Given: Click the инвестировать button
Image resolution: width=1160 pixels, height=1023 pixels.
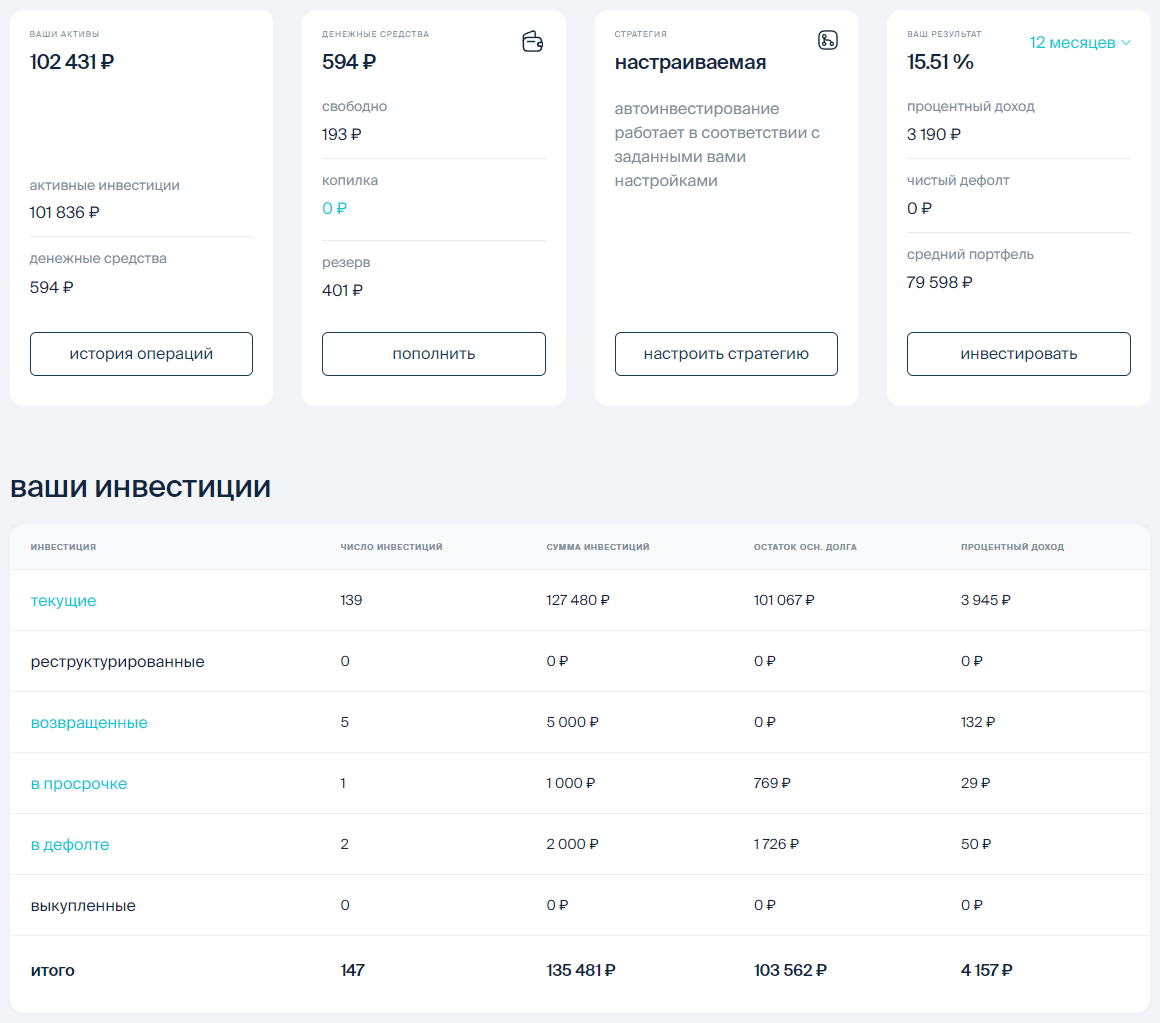Looking at the screenshot, I should pyautogui.click(x=1018, y=353).
